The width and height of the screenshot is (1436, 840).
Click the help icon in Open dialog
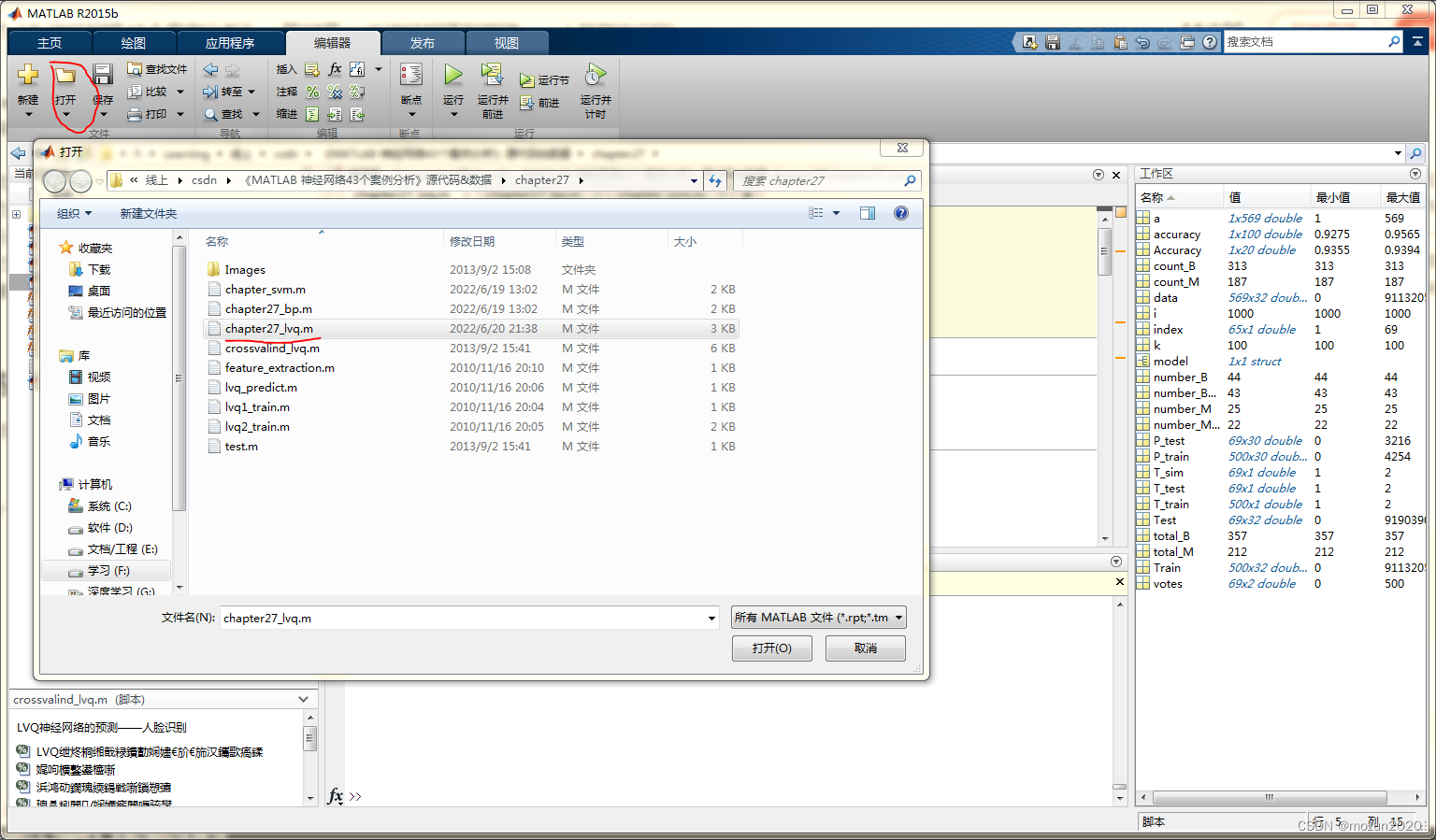coord(901,213)
